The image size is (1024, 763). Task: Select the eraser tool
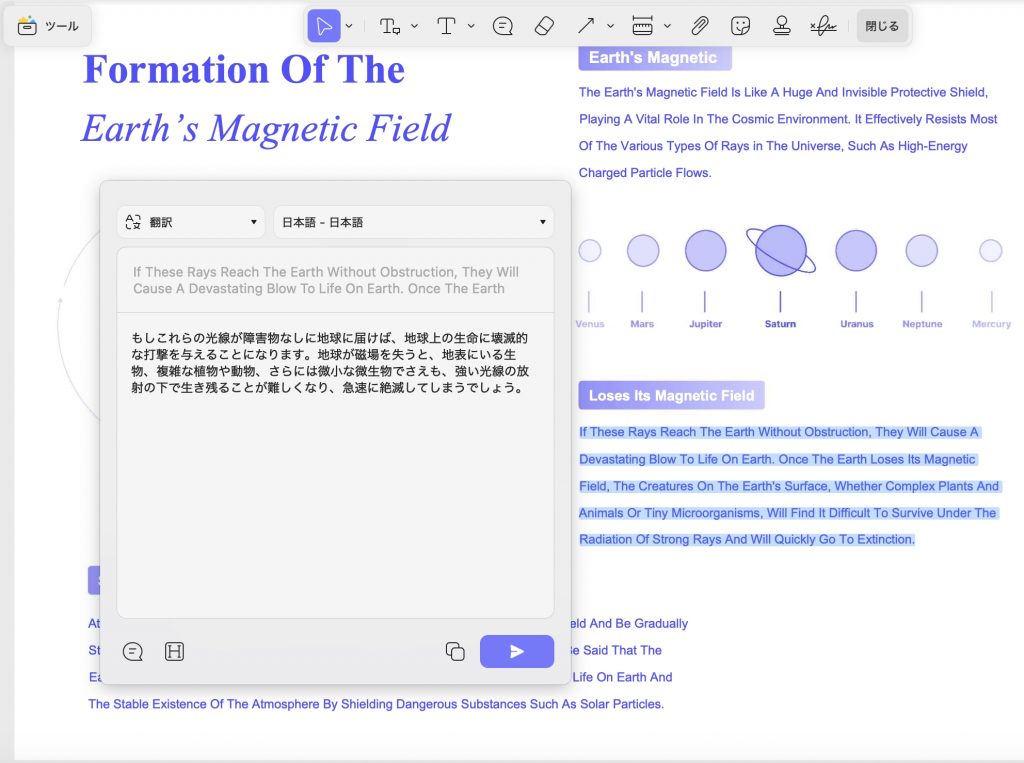[x=544, y=26]
